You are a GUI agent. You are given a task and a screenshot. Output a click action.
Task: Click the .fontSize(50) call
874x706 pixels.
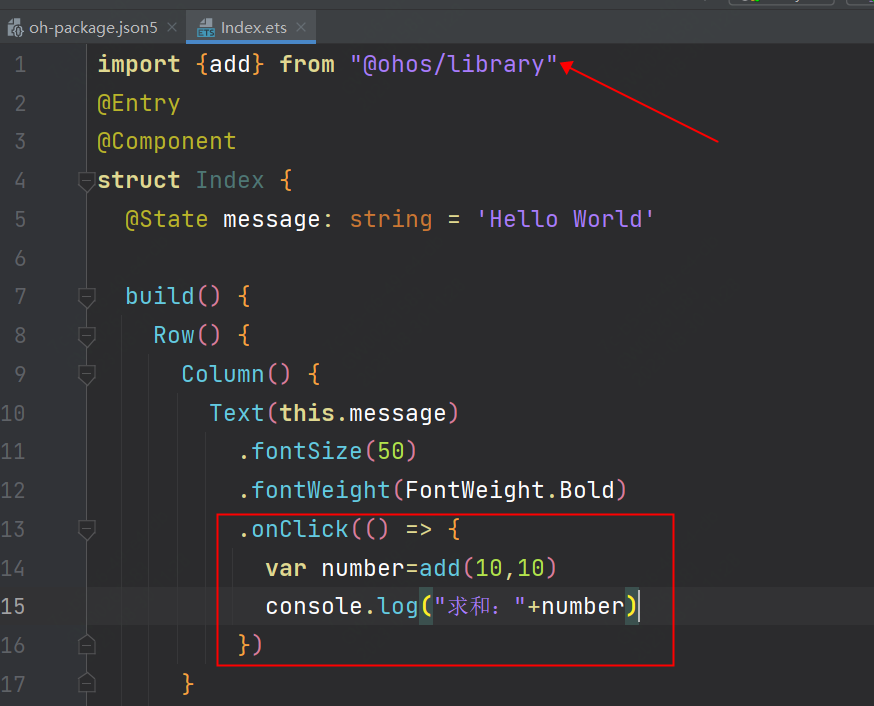point(327,451)
